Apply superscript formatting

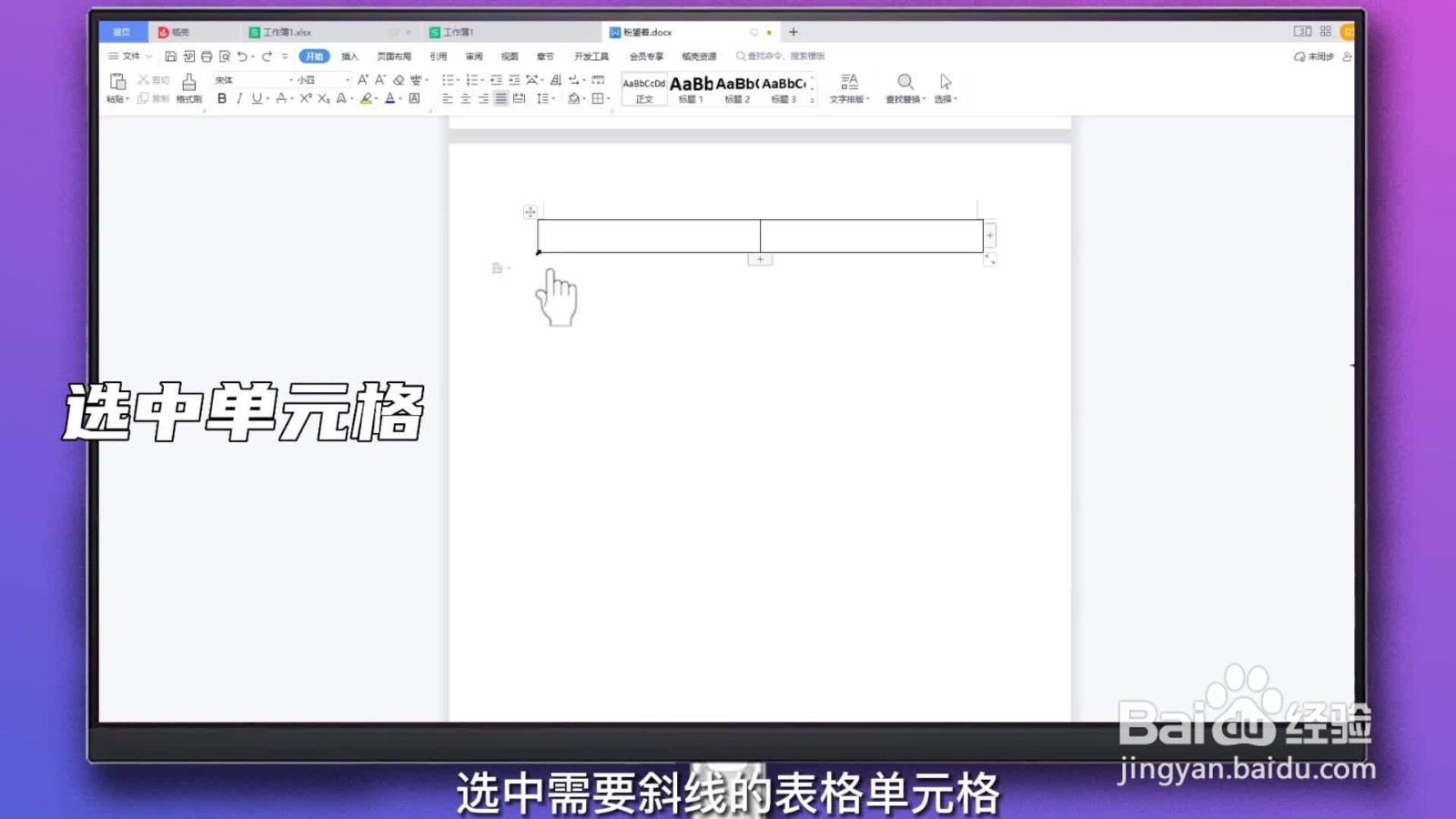pos(307,99)
